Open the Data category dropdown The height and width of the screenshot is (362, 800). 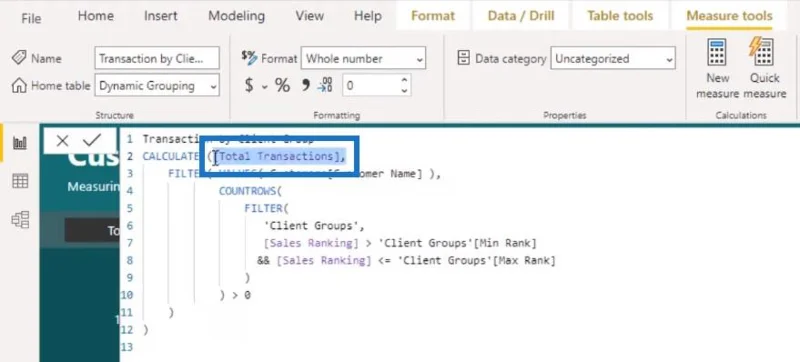[x=613, y=59]
